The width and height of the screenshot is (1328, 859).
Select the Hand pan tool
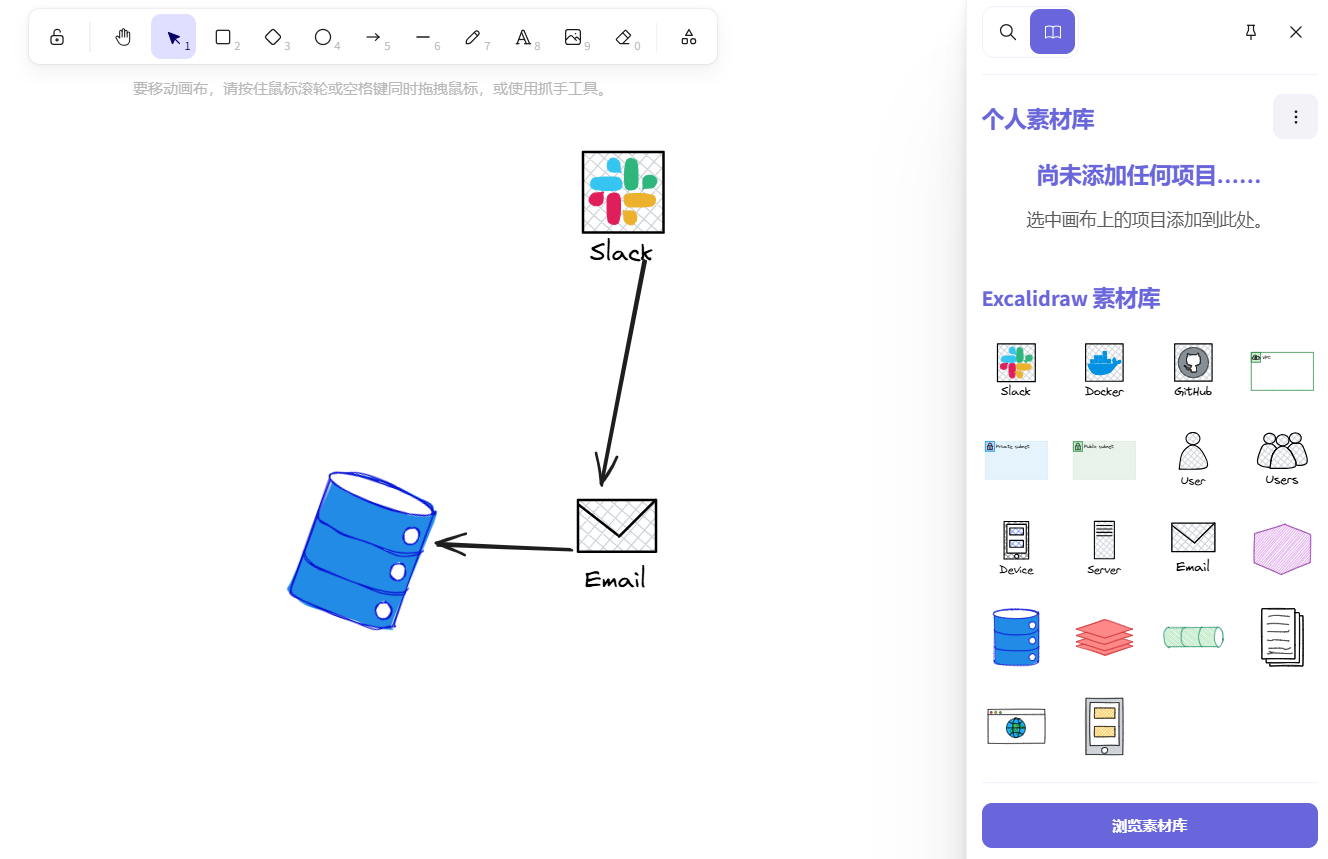123,37
